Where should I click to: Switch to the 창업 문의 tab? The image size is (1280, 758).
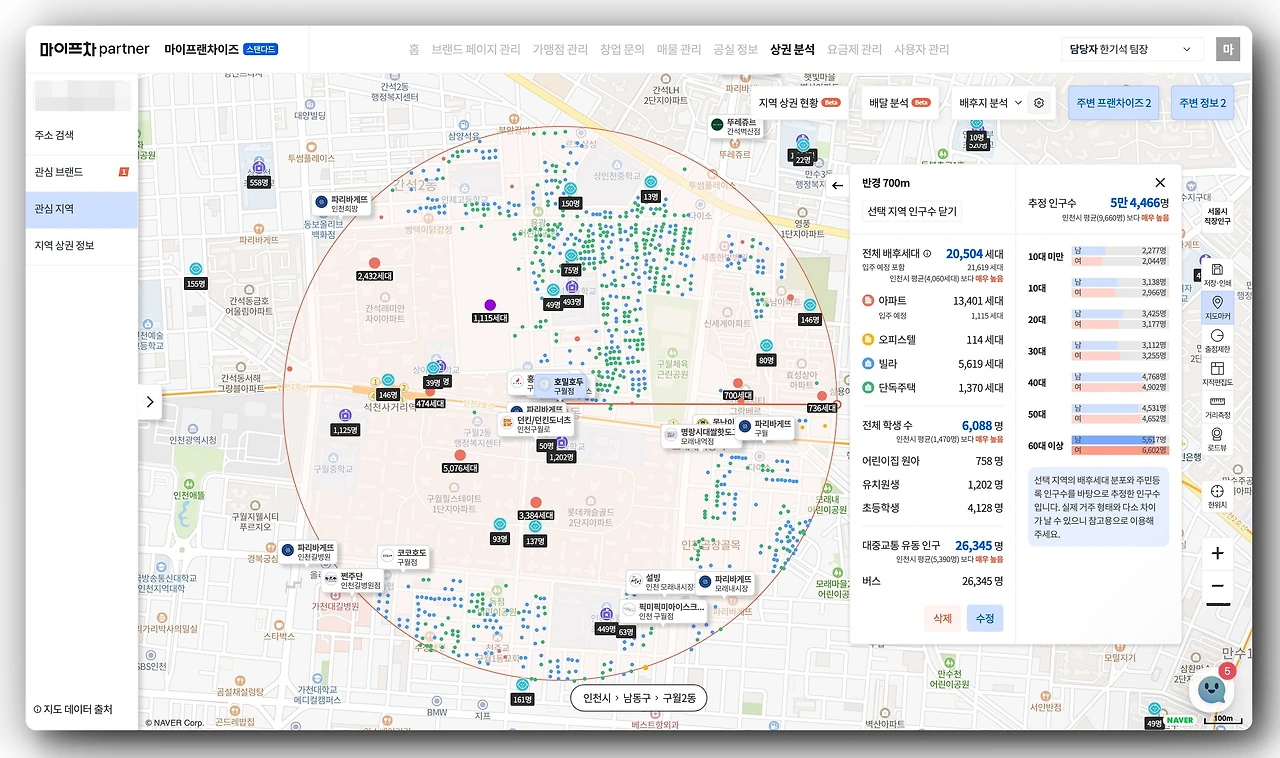point(622,49)
